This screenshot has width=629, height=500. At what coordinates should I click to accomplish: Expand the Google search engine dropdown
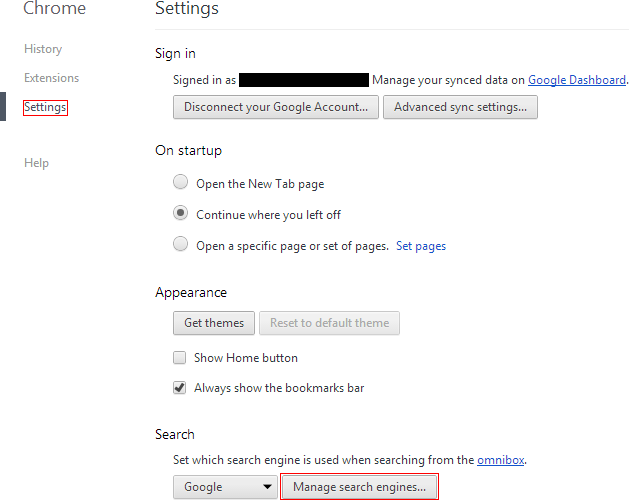(225, 487)
